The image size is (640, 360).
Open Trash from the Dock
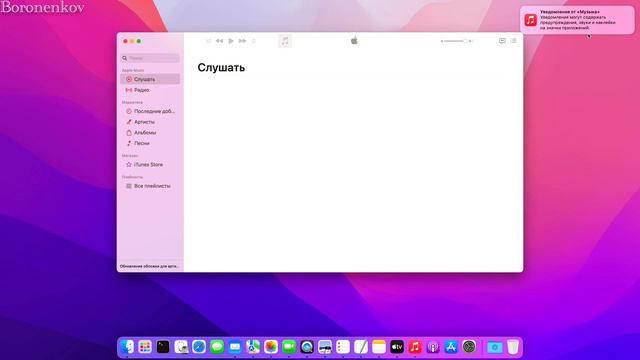pos(513,347)
